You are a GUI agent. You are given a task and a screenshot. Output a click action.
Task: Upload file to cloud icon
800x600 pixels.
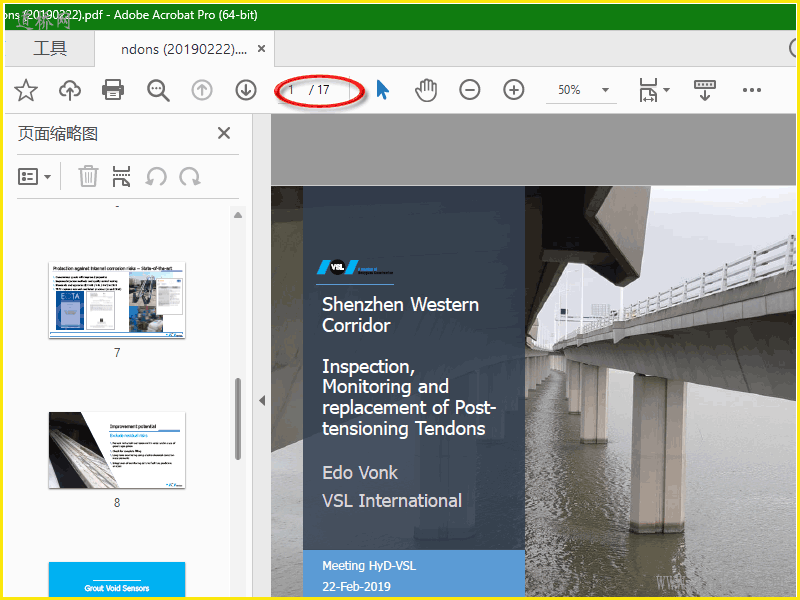click(x=70, y=90)
